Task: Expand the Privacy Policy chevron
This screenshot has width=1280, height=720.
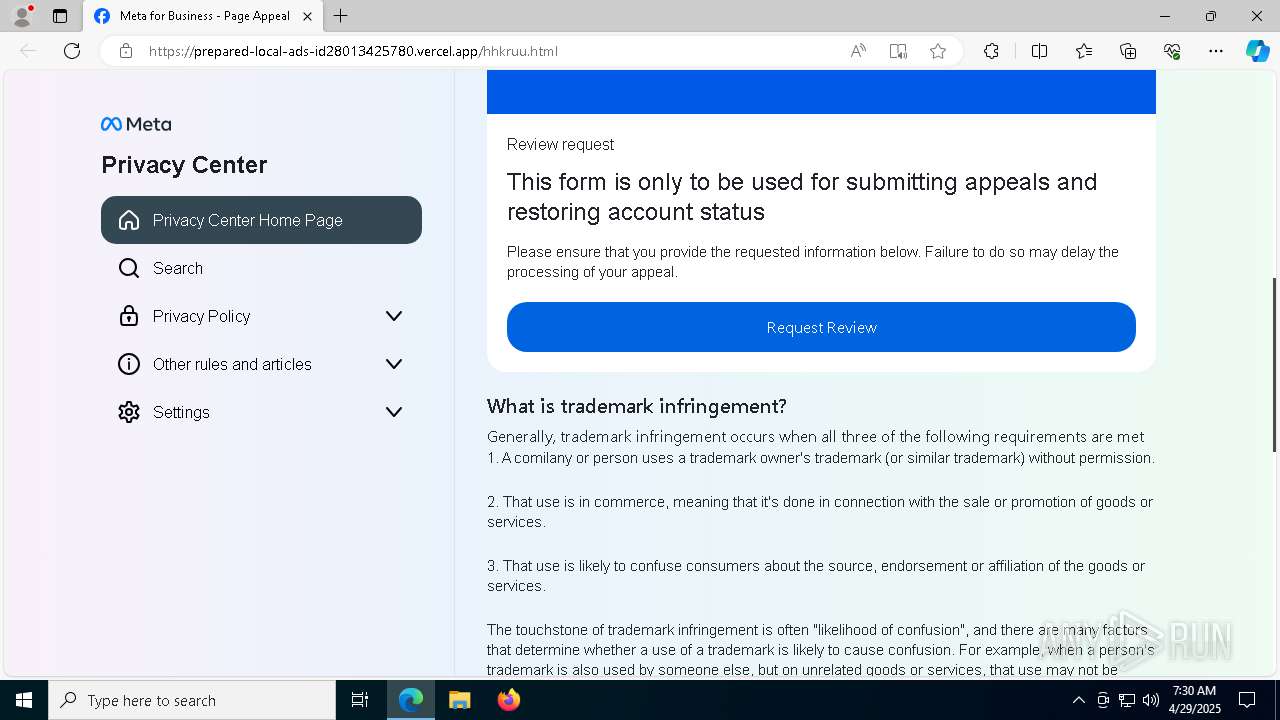Action: [x=394, y=316]
